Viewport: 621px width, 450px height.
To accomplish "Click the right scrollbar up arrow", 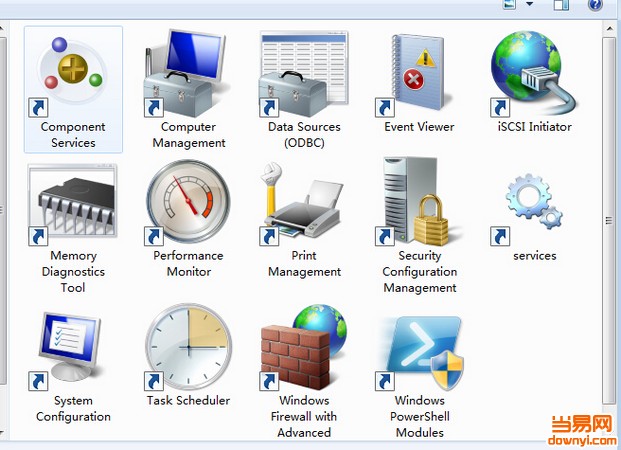I will 610,29.
